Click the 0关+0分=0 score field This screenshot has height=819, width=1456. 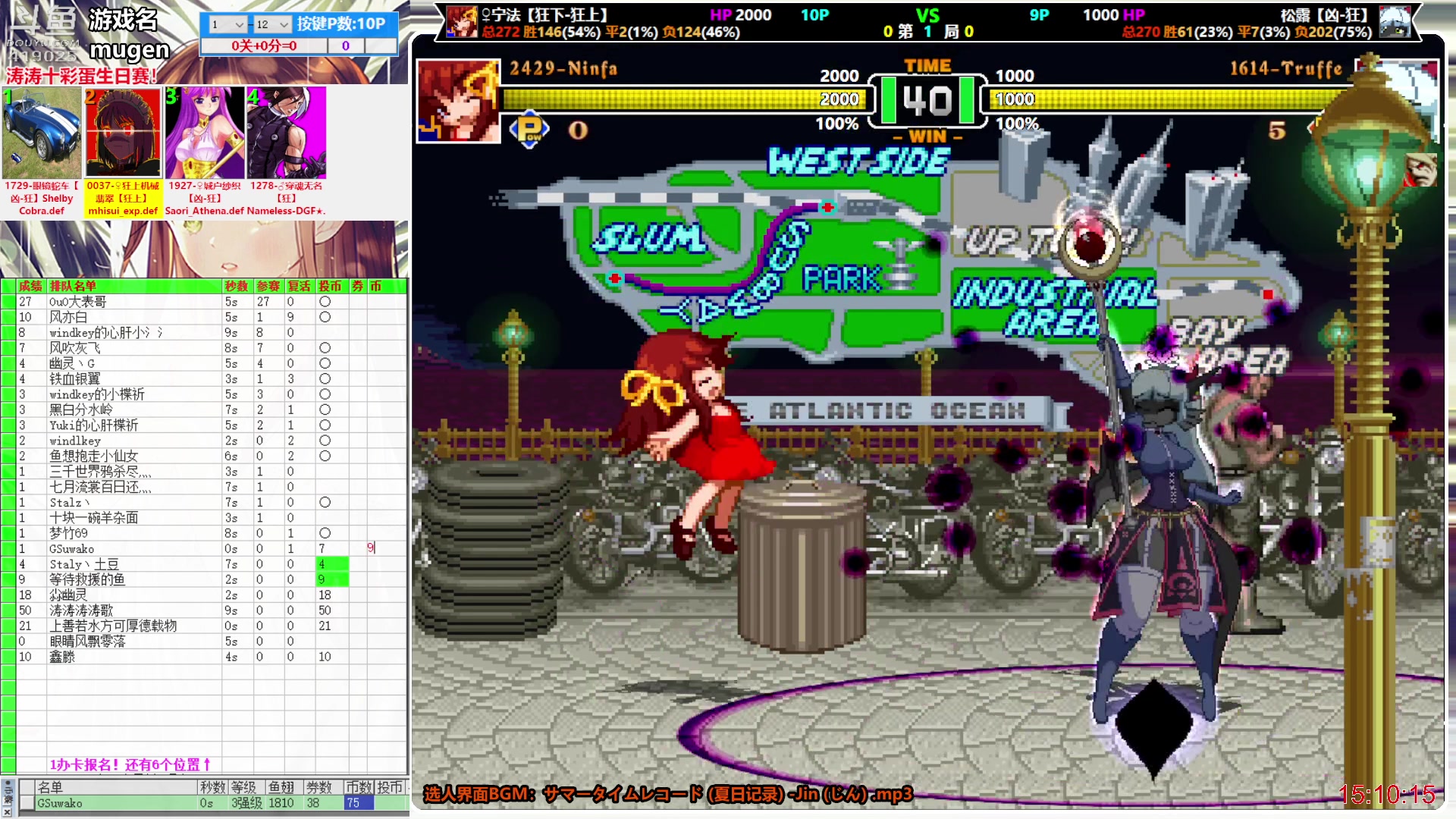[264, 45]
